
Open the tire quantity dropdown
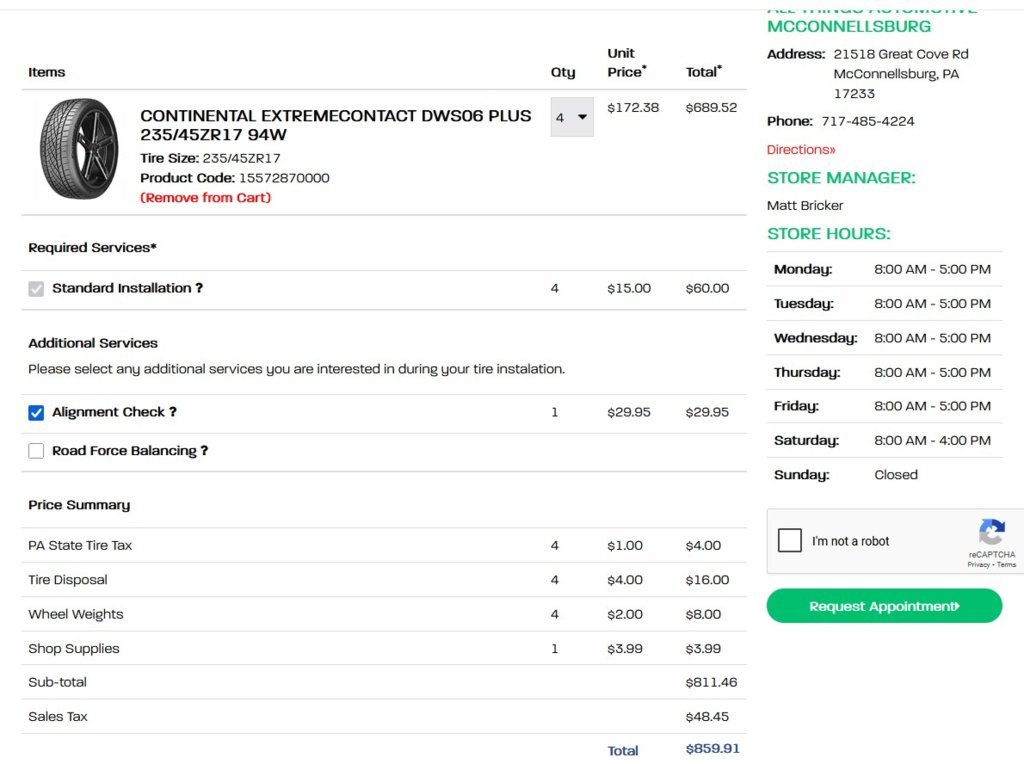572,117
